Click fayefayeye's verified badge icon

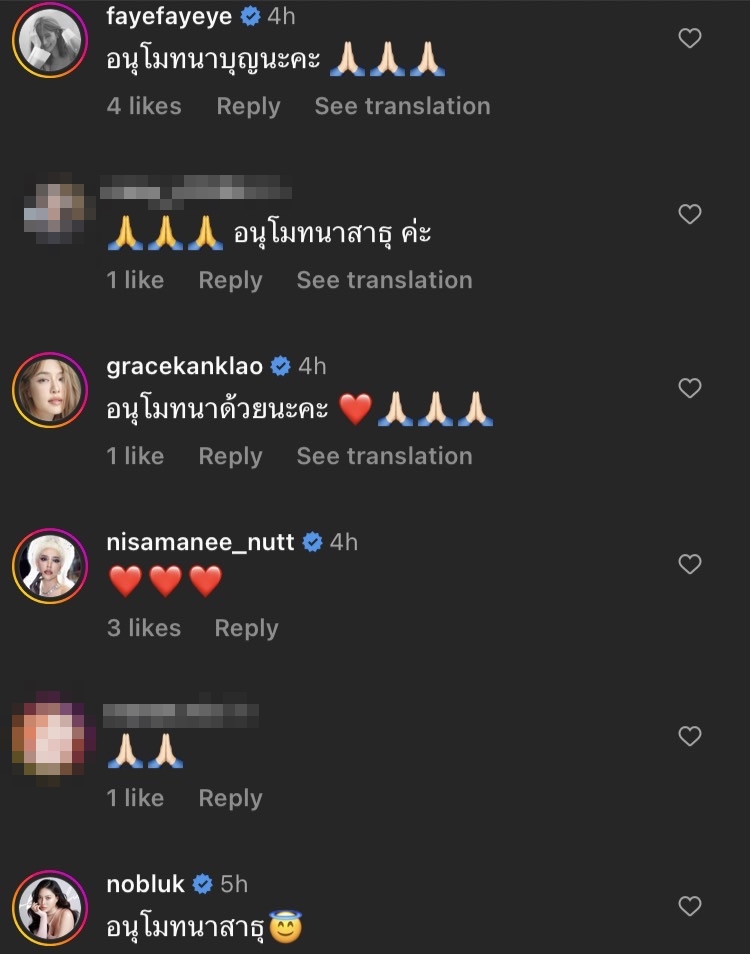(251, 16)
